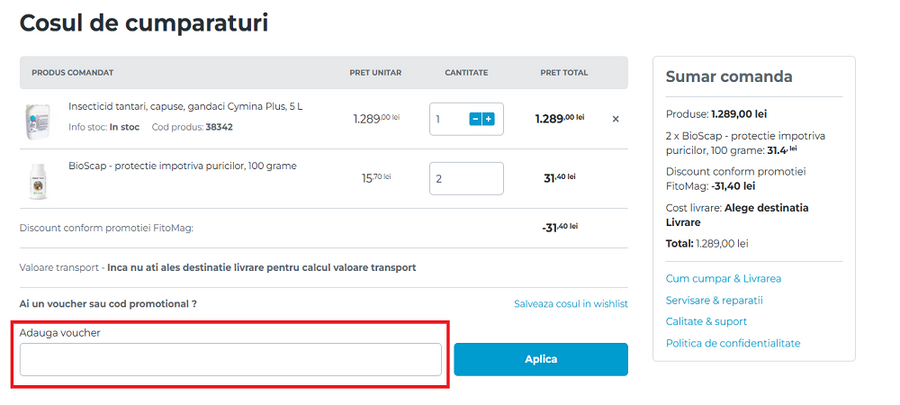Decrease Cymina Plus quantity with minus button
This screenshot has width=900, height=405.
click(x=476, y=119)
